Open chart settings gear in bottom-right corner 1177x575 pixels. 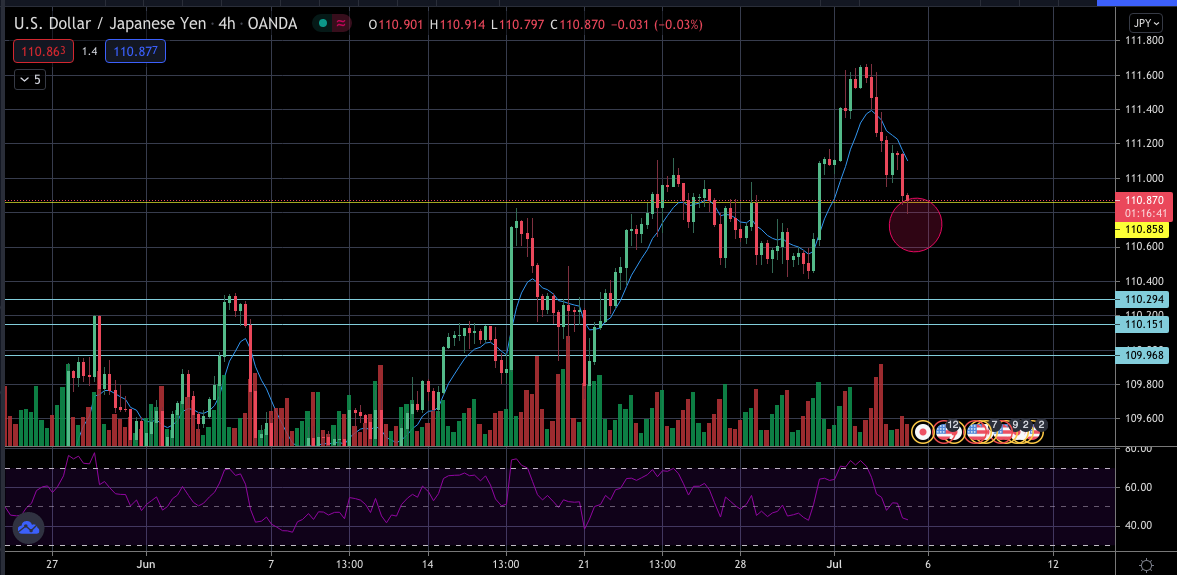(1146, 565)
